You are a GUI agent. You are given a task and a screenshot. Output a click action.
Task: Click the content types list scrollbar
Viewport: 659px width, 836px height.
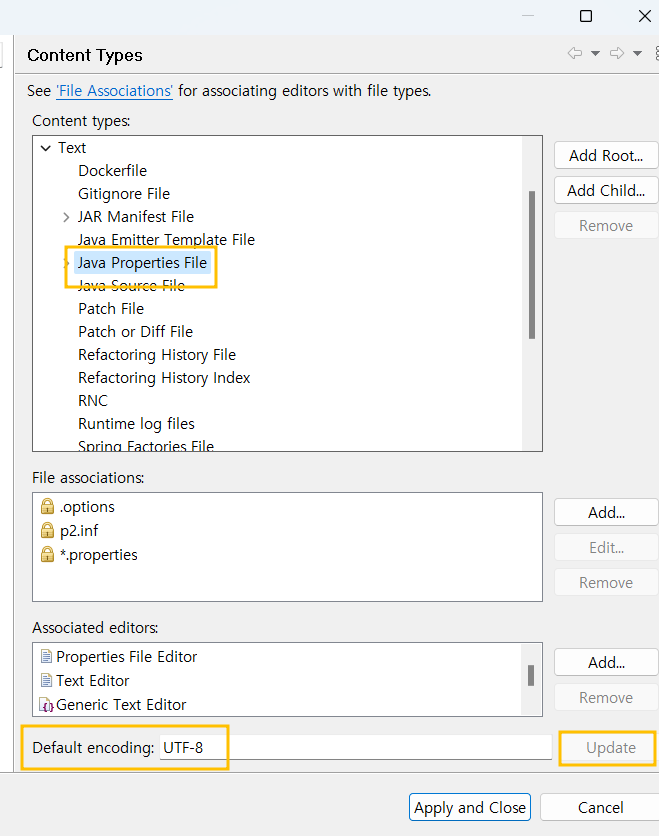click(532, 265)
